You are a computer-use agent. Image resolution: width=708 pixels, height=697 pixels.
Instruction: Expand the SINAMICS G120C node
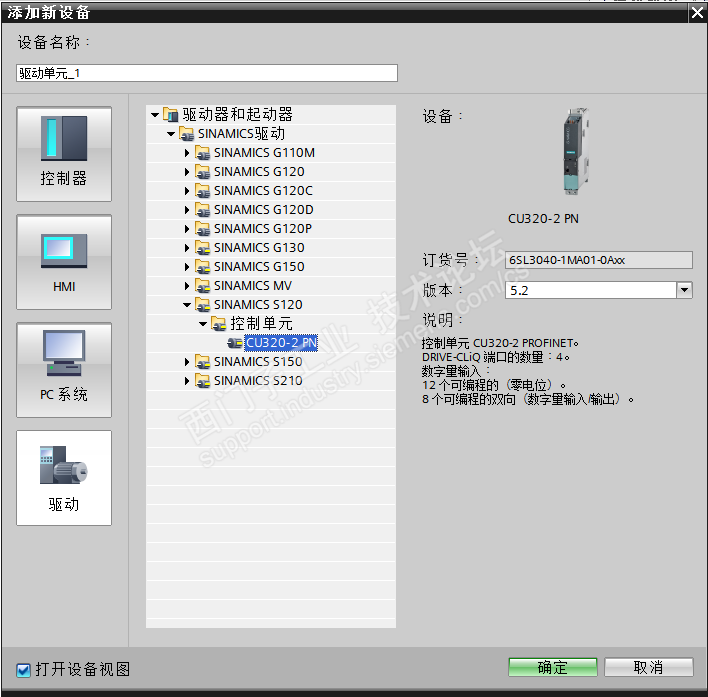186,191
